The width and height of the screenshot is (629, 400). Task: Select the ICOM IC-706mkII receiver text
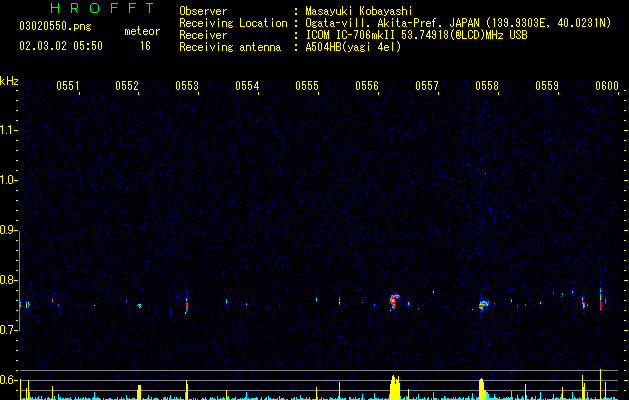coord(416,35)
